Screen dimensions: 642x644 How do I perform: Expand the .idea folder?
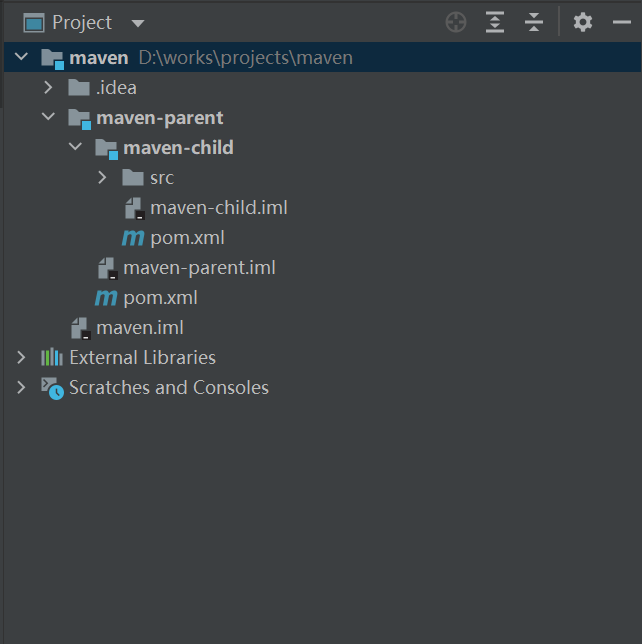tap(48, 88)
